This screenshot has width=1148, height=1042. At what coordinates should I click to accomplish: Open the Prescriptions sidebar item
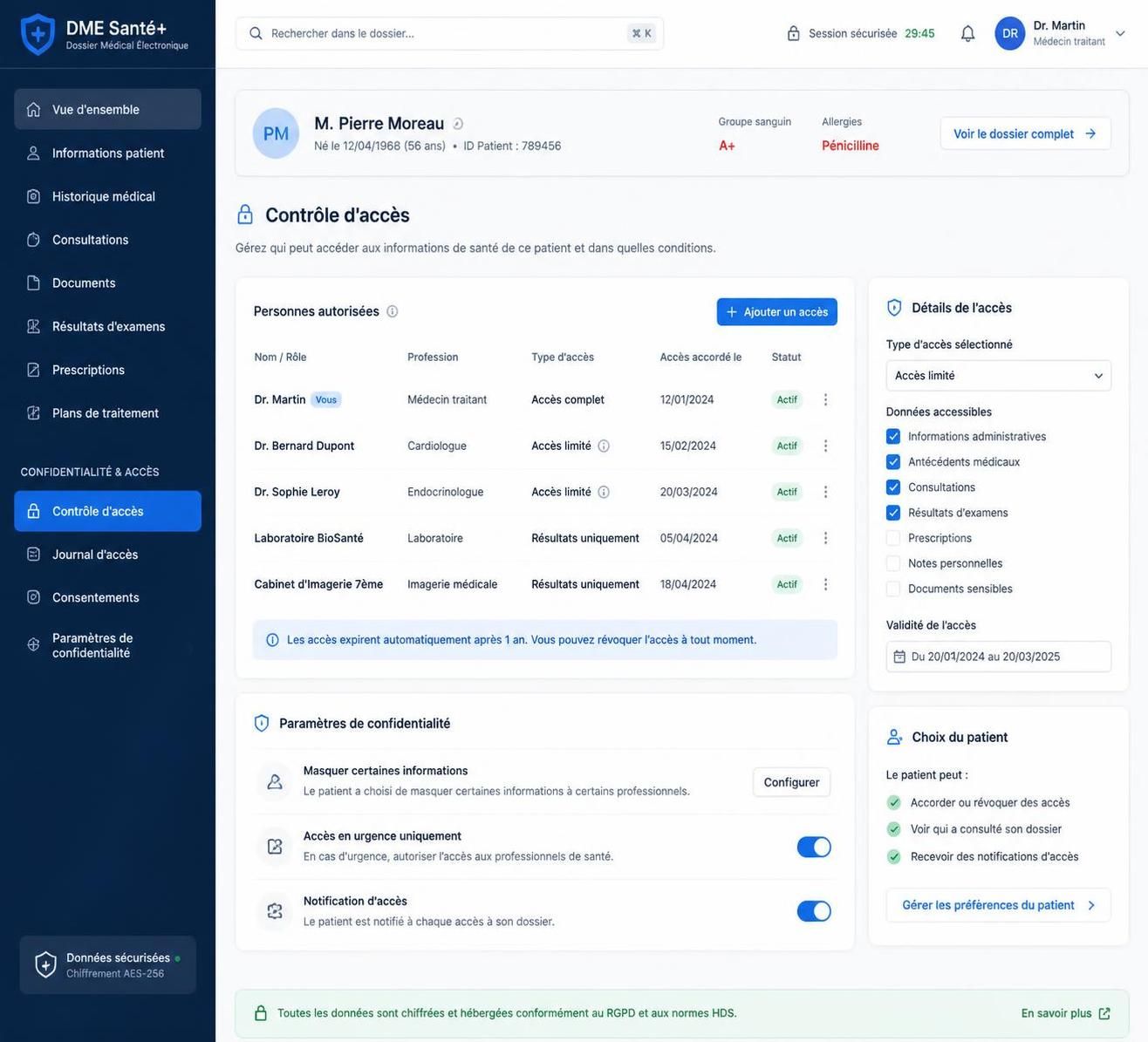coord(107,370)
